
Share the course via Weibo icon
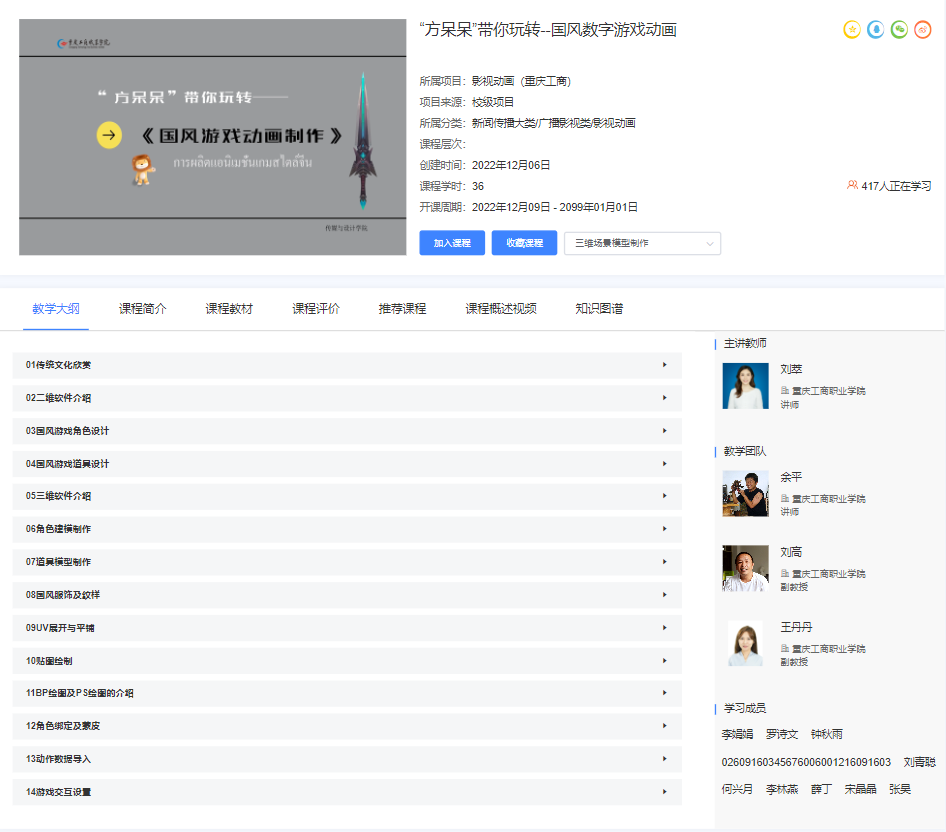(923, 30)
